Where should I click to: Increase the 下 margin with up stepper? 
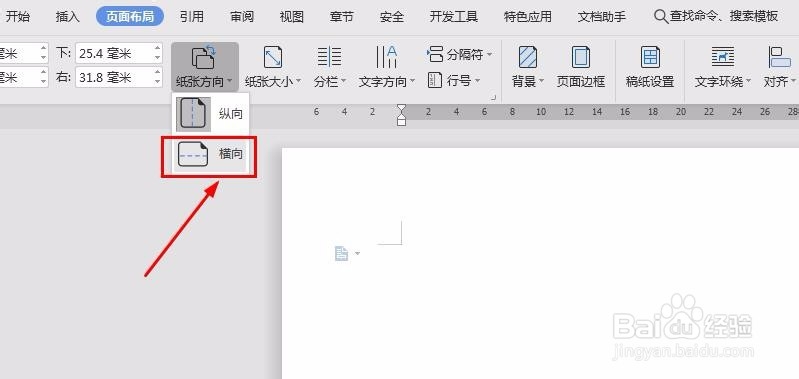[x=157, y=48]
